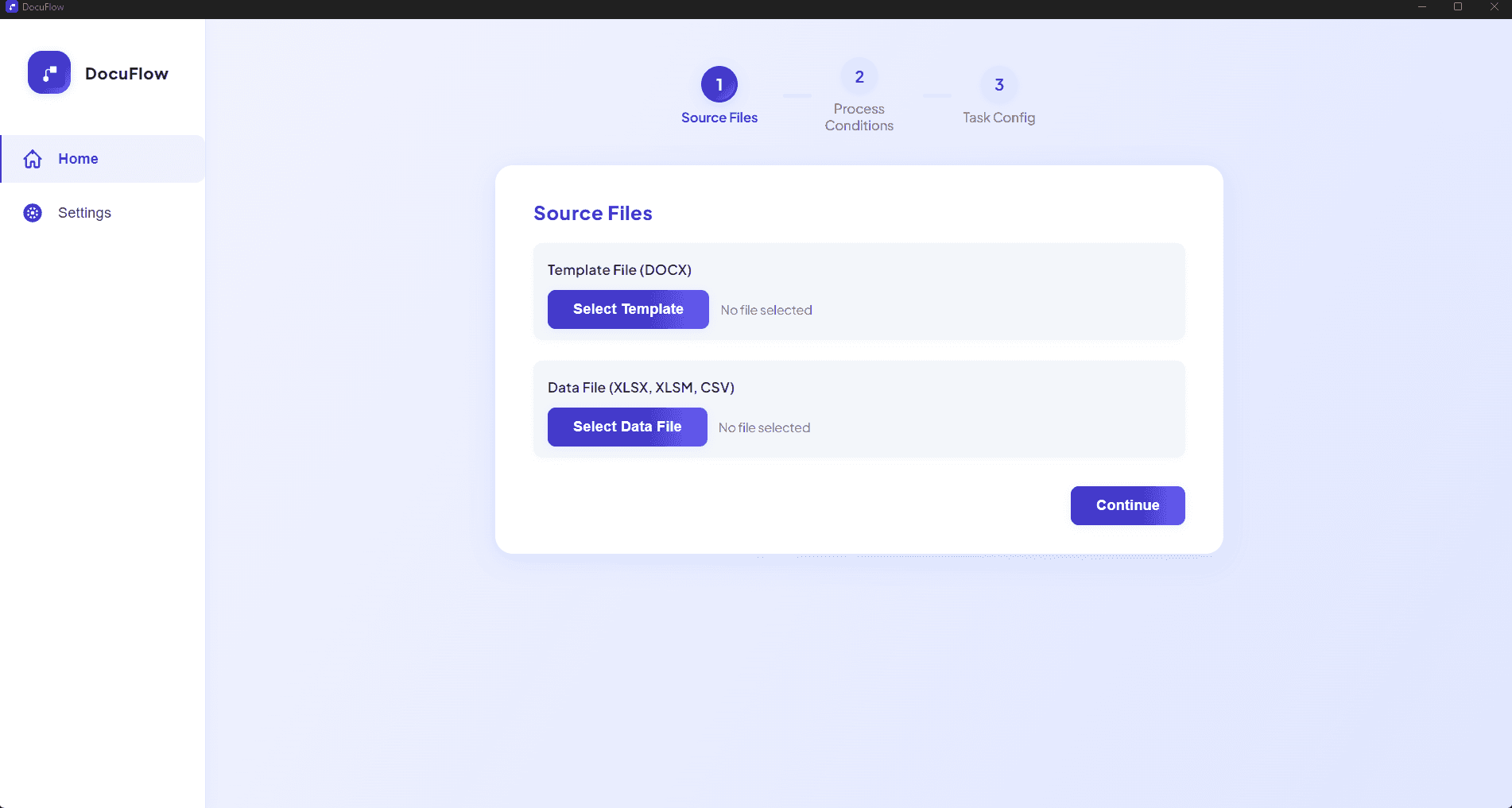Click "No file selected" next to Select Data File
1512x808 pixels.
[764, 427]
